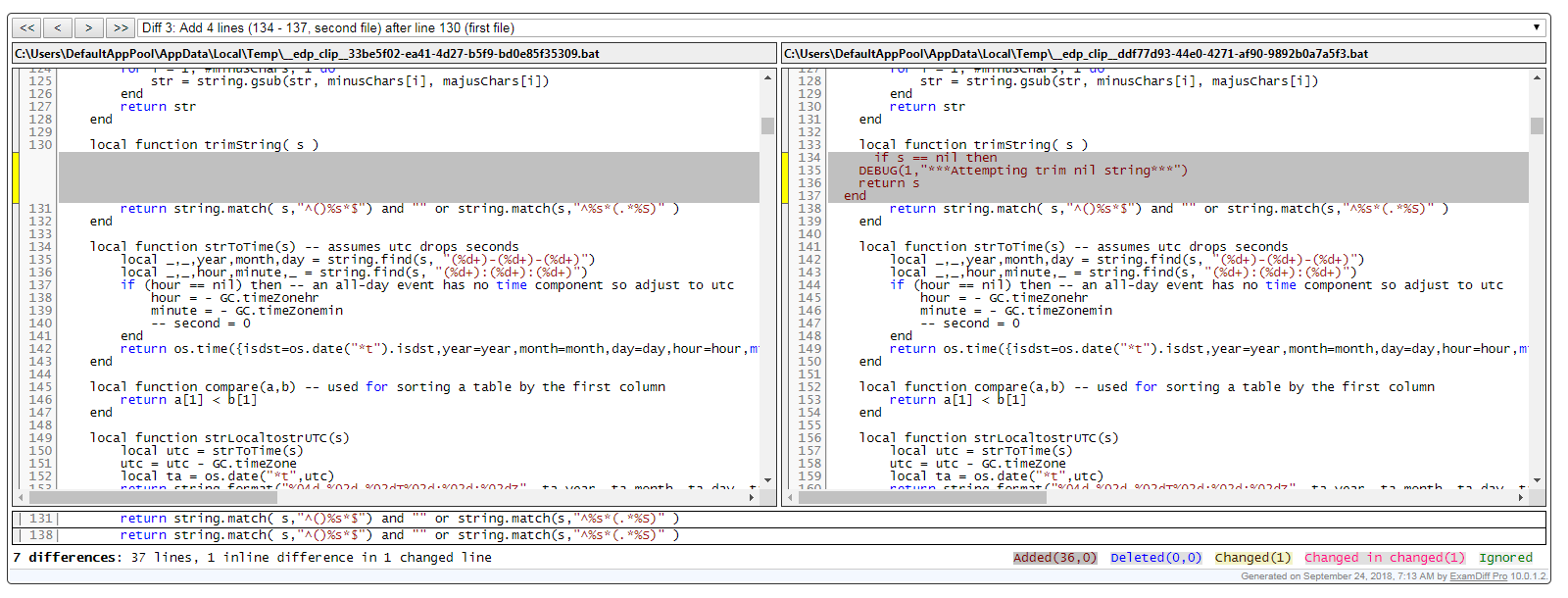Click left pane horizontal scrollbar thumb

[x=153, y=498]
